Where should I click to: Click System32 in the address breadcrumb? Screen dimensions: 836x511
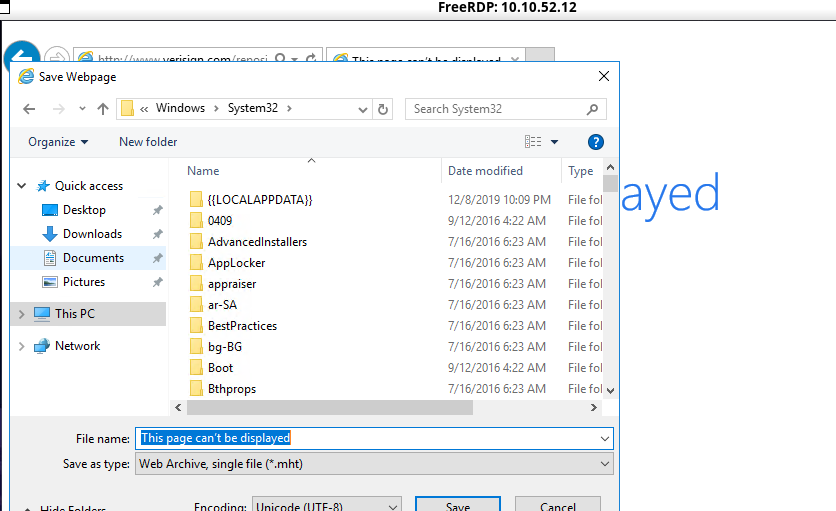[253, 108]
